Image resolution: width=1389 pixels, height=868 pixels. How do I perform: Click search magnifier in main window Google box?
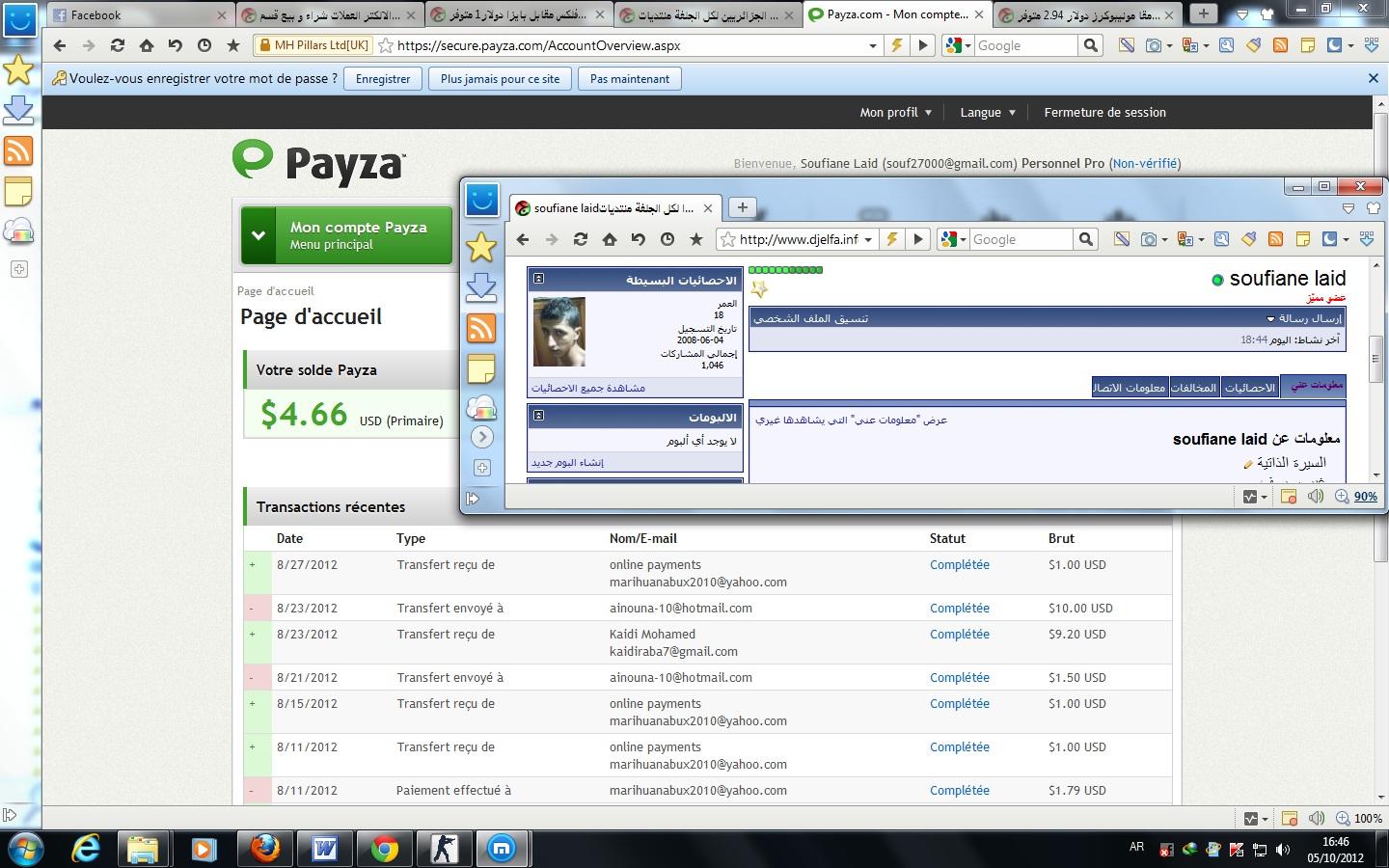click(1091, 45)
